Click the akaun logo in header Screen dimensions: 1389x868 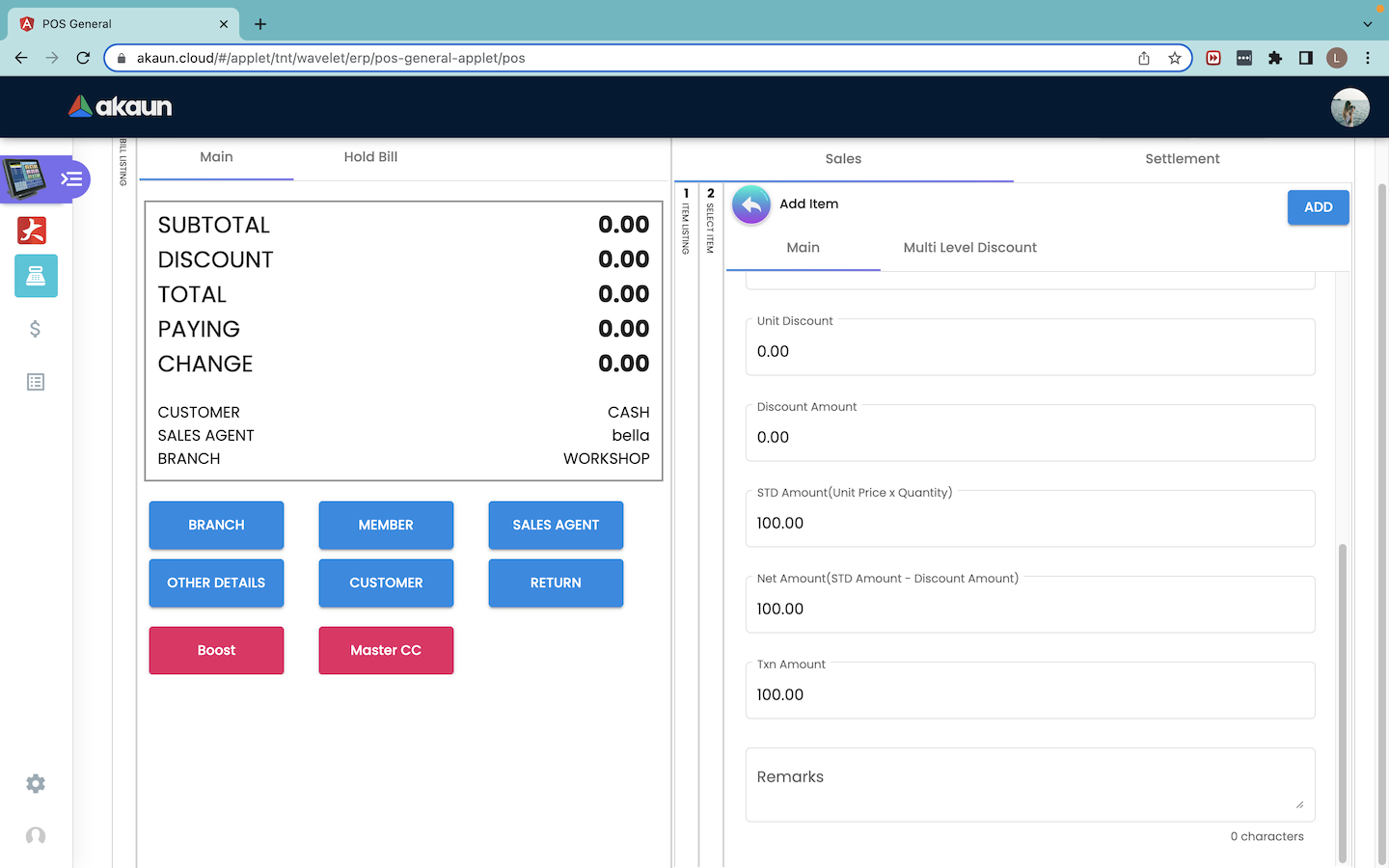coord(121,106)
